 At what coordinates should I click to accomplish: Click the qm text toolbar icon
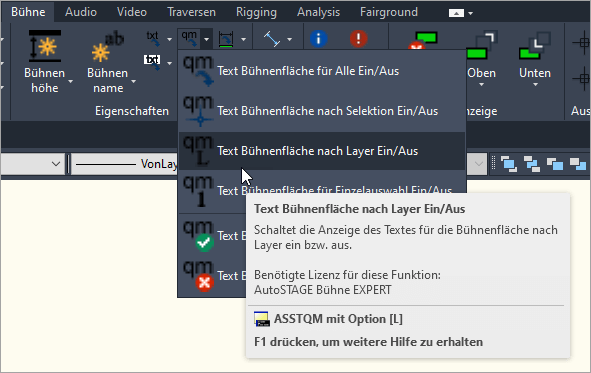tap(190, 38)
